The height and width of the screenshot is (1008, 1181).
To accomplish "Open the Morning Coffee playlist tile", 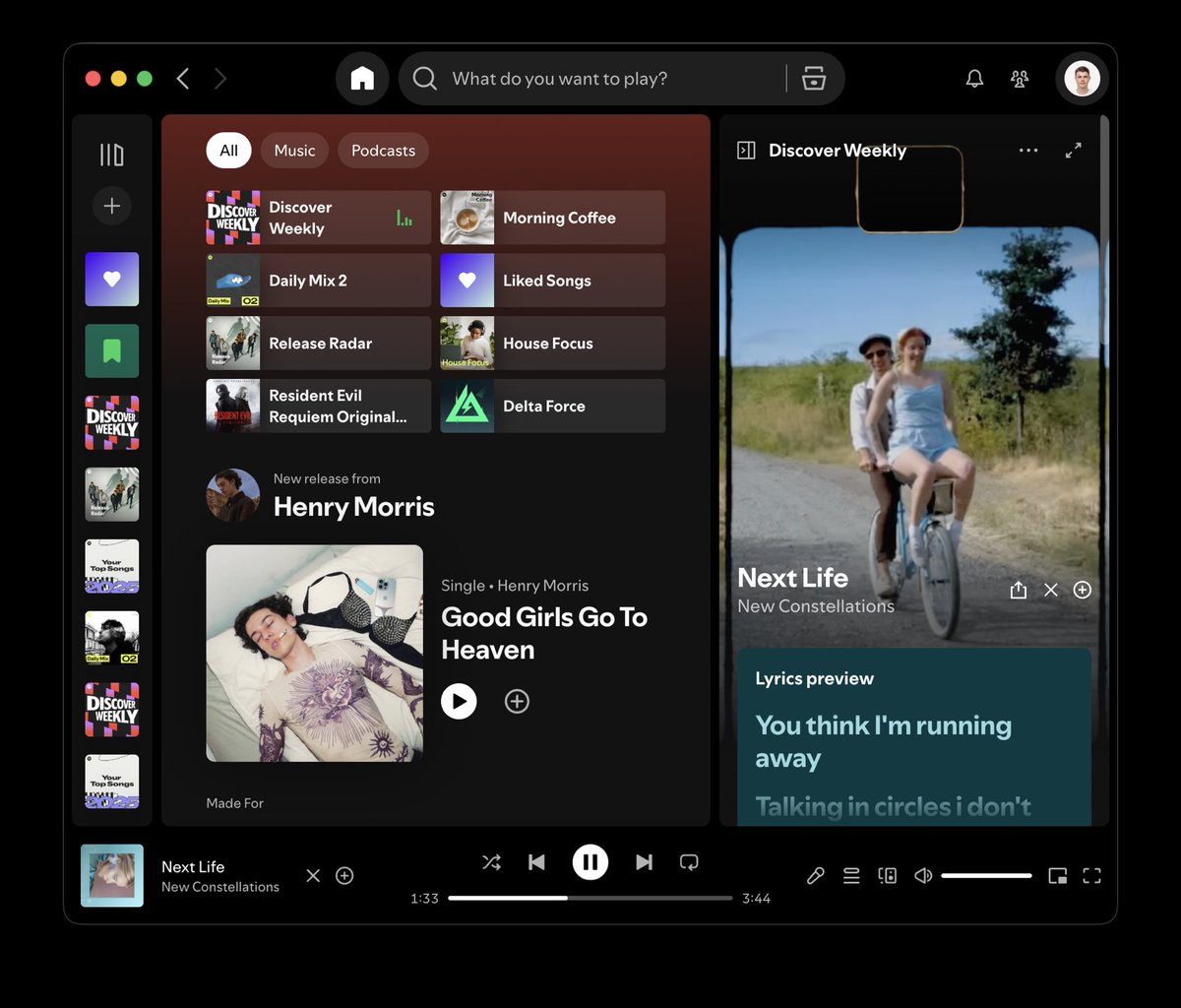I will click(553, 218).
